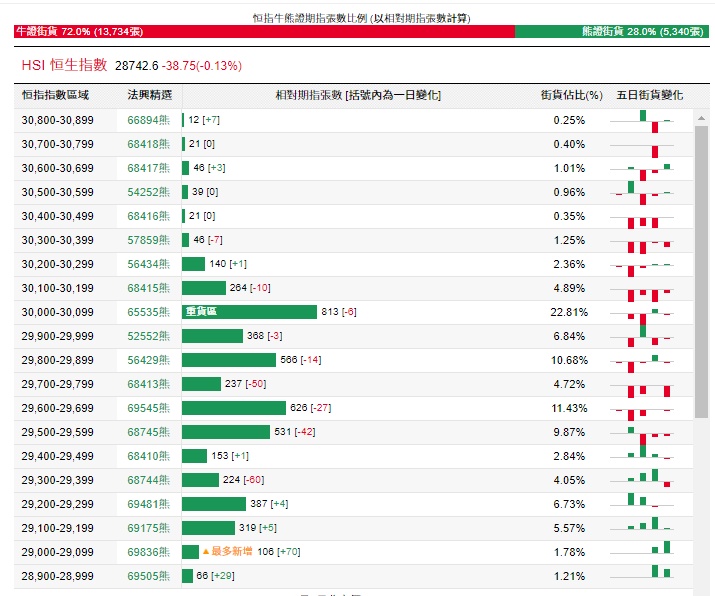Image resolution: width=715 pixels, height=596 pixels.
Task: Open warrant link 69505熊
Action: click(149, 576)
